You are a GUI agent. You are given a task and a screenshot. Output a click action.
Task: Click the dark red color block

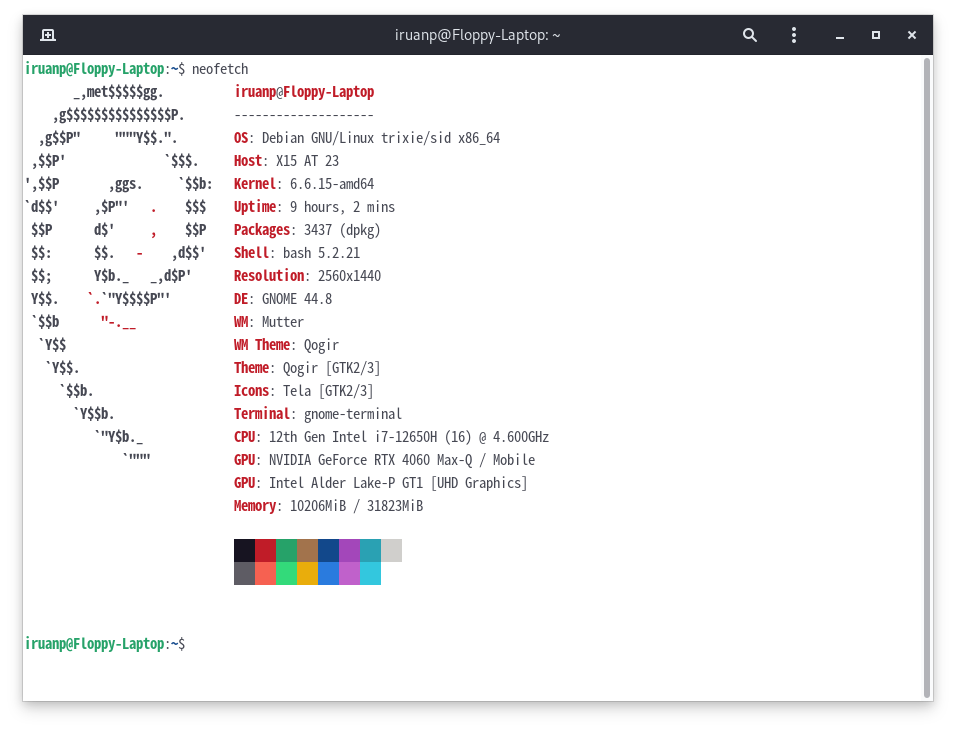click(x=265, y=550)
